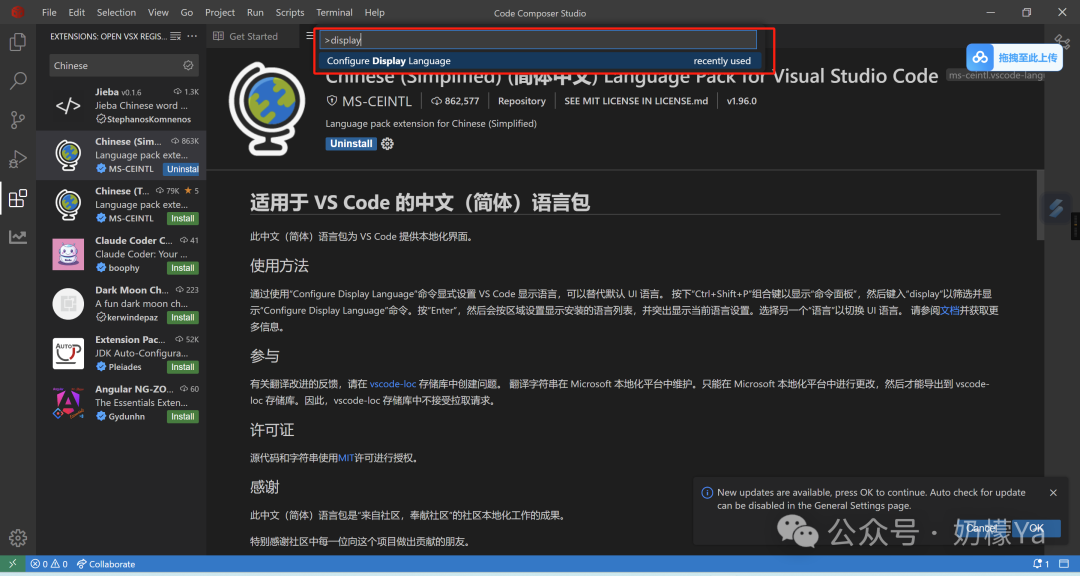
Task: Click the Code Composer Studio logo icon
Action: pyautogui.click(x=17, y=12)
